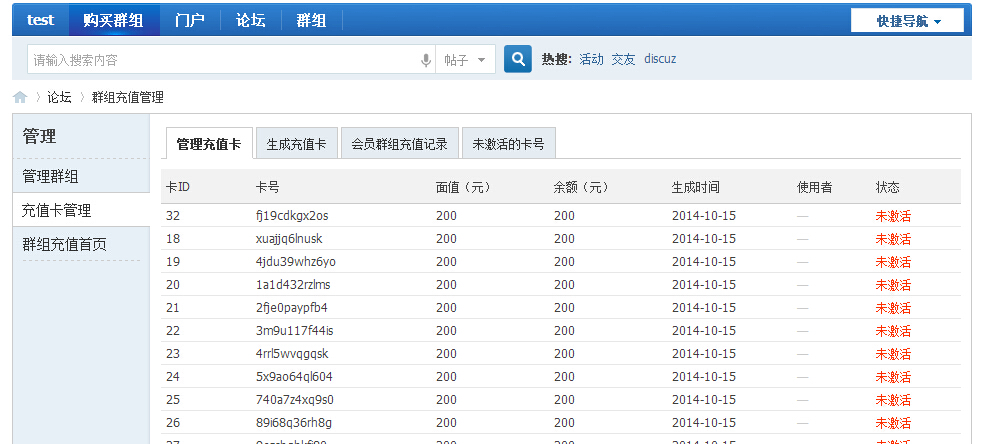The height and width of the screenshot is (444, 986).
Task: Click the 生成时间 column header
Action: click(x=695, y=187)
